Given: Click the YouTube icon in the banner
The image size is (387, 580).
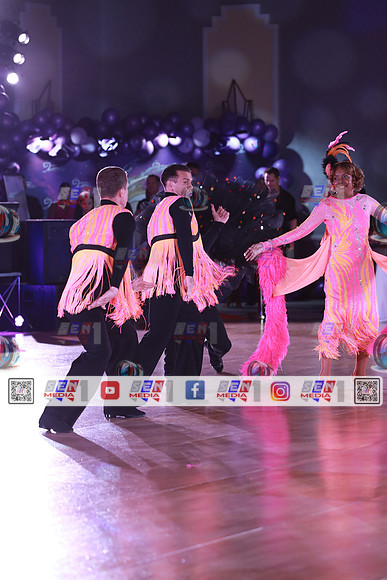Looking at the screenshot, I should [110, 390].
